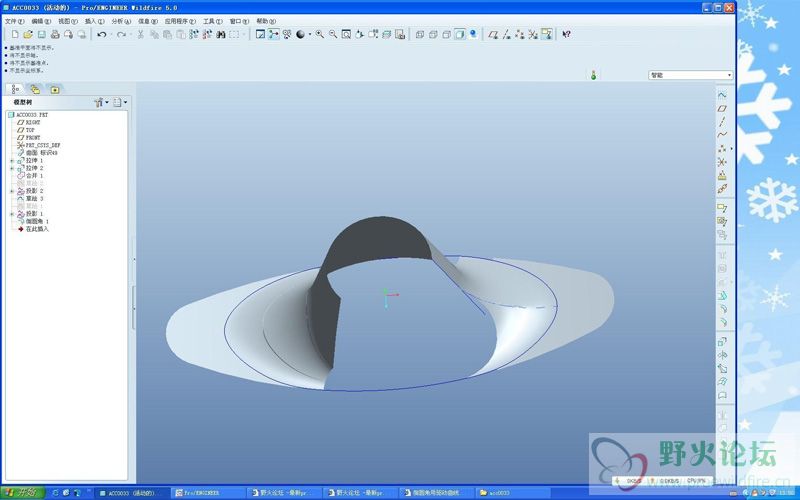Viewport: 800px width, 500px height.
Task: Open the model tree show dropdown
Action: tap(120, 103)
